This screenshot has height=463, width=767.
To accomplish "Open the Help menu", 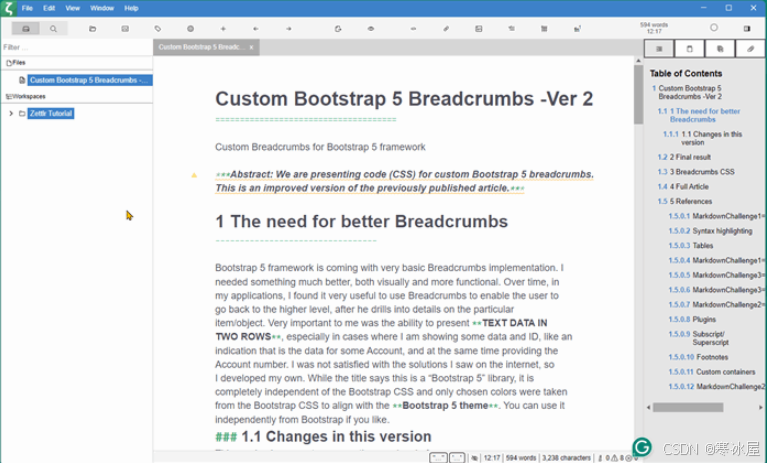I will 131,8.
